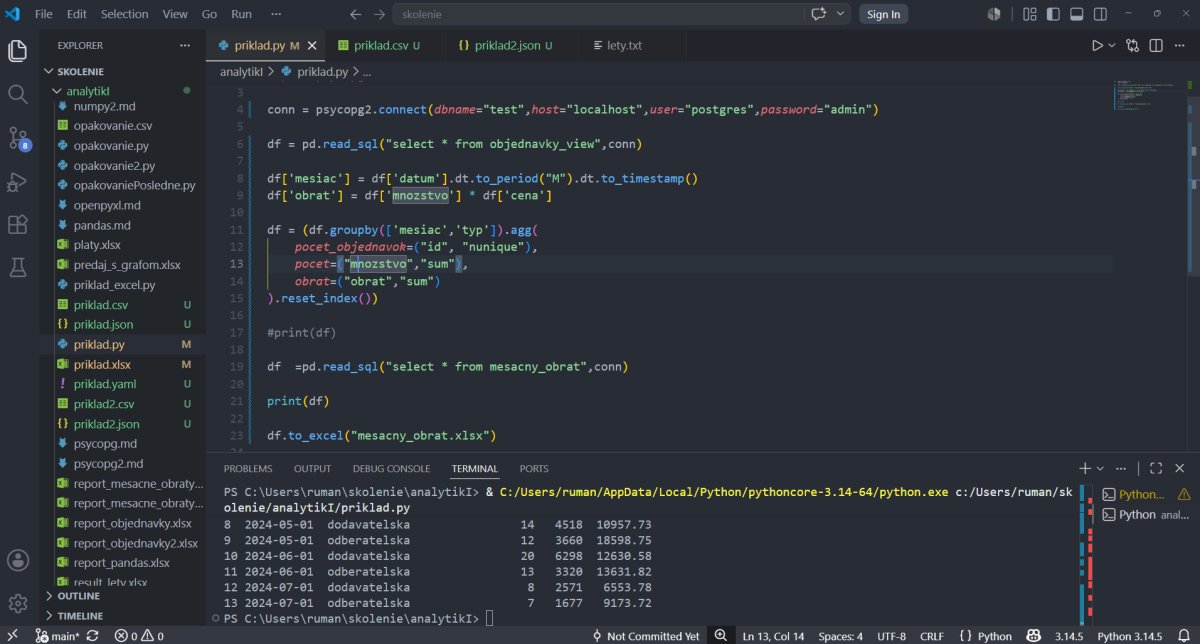
Task: Split the editor to the right
Action: (1158, 45)
